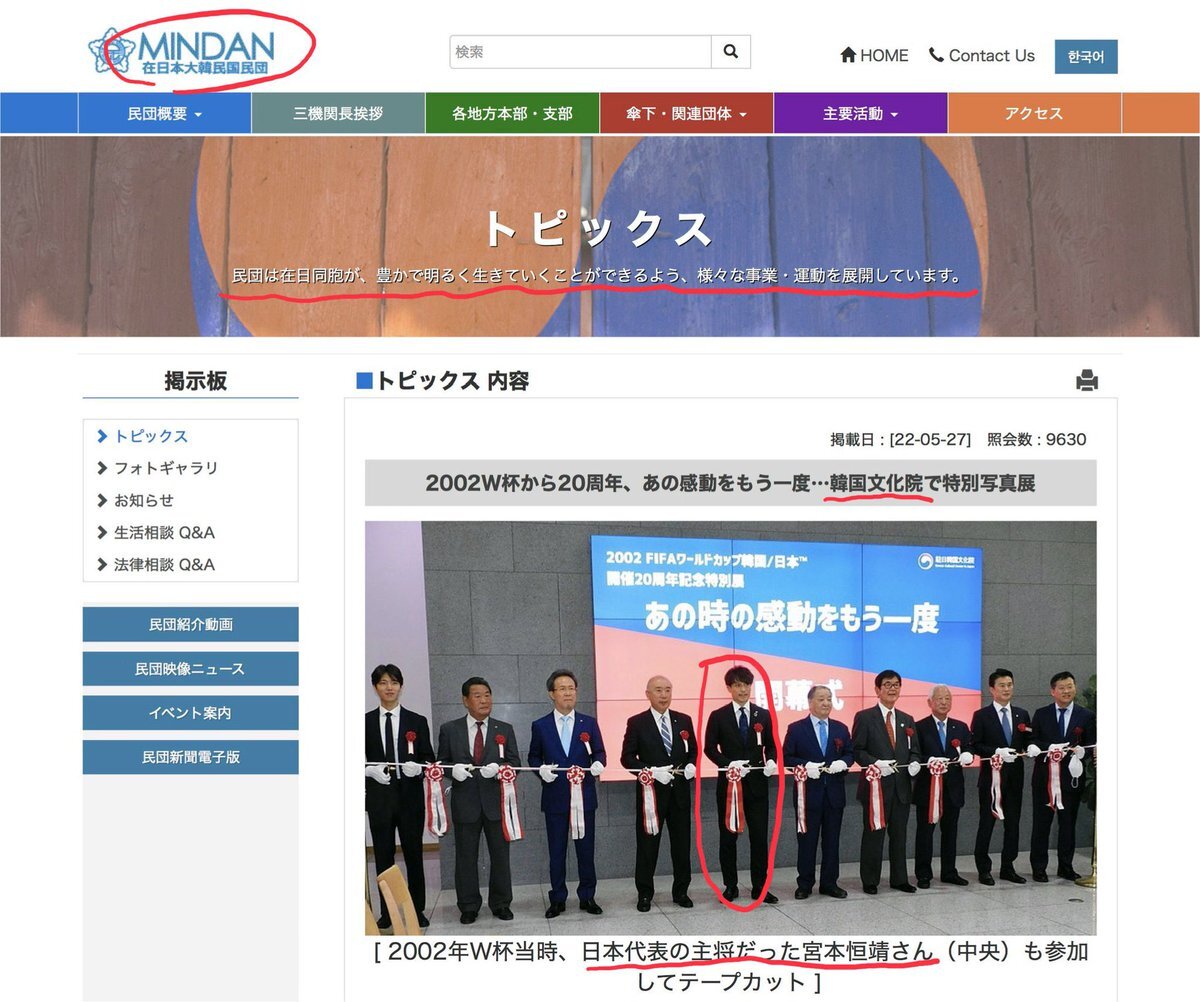
Task: Click the 民団紹介動画 button
Action: [190, 624]
